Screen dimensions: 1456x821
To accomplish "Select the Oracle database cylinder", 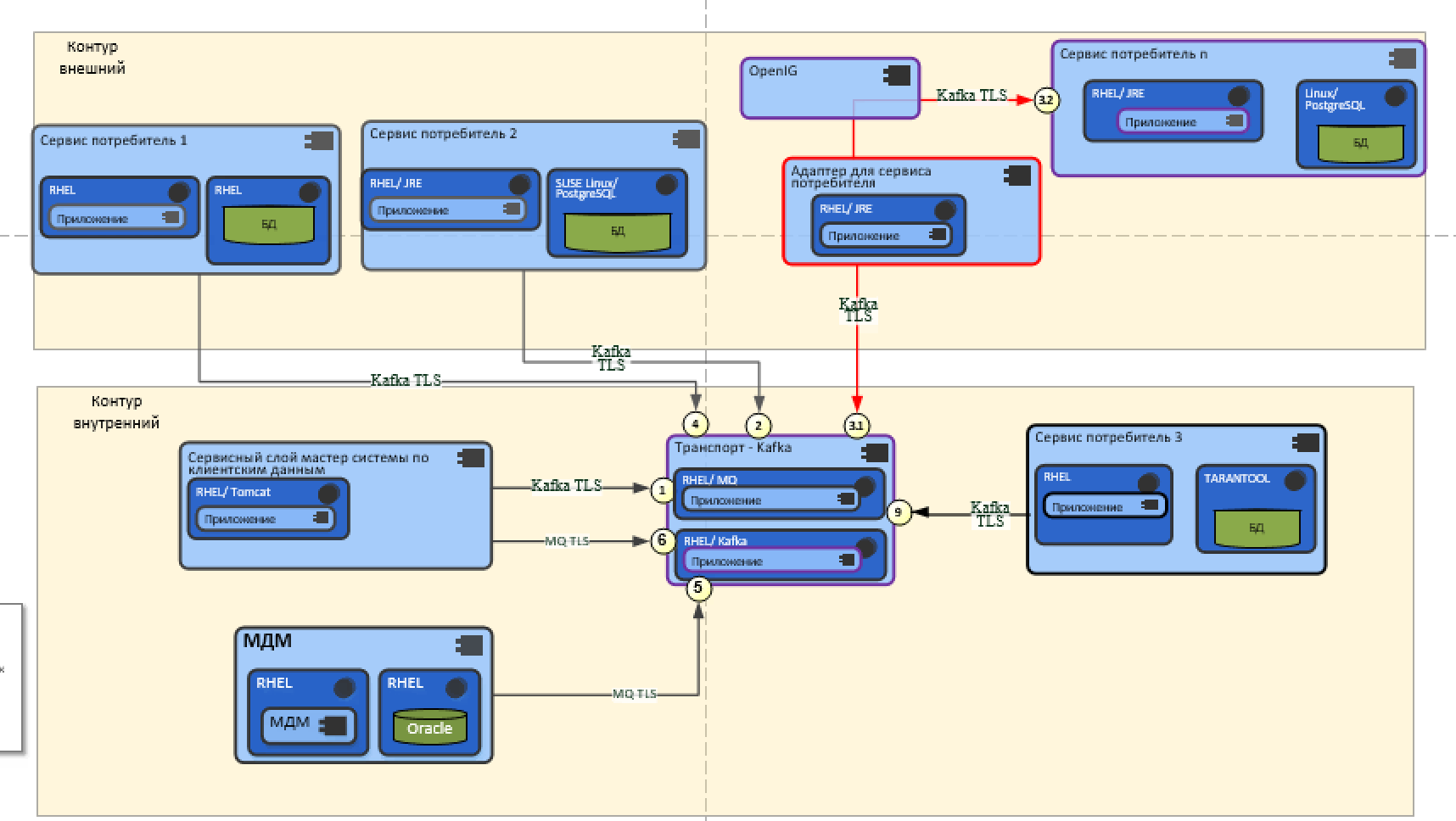I will pos(430,727).
